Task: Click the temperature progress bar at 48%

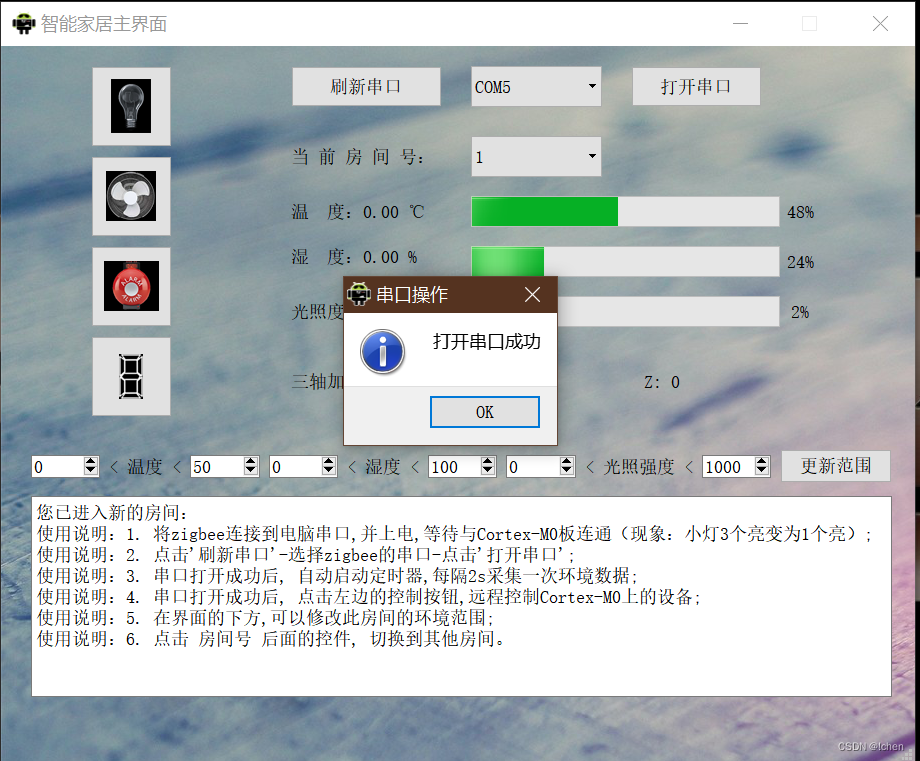Action: pos(625,211)
